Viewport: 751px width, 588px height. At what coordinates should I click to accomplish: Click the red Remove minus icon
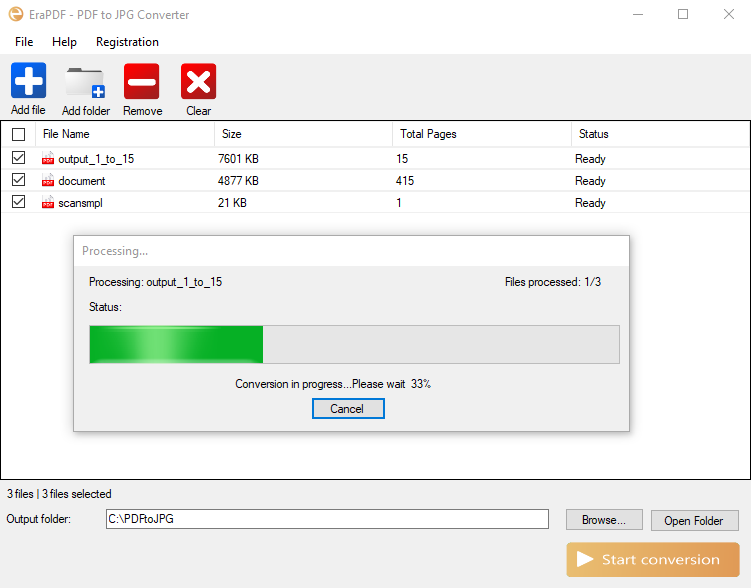click(x=142, y=81)
